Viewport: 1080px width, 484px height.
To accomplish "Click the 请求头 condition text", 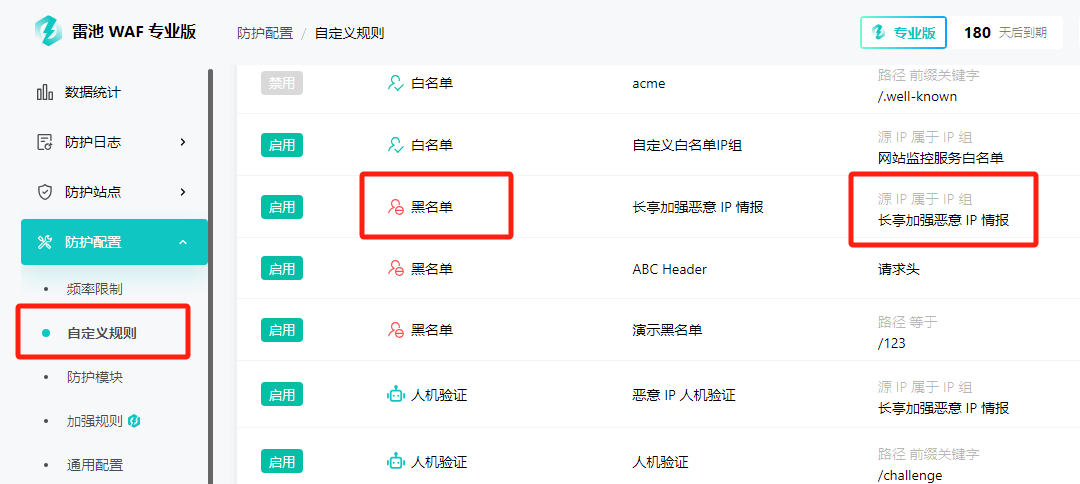I will click(898, 269).
